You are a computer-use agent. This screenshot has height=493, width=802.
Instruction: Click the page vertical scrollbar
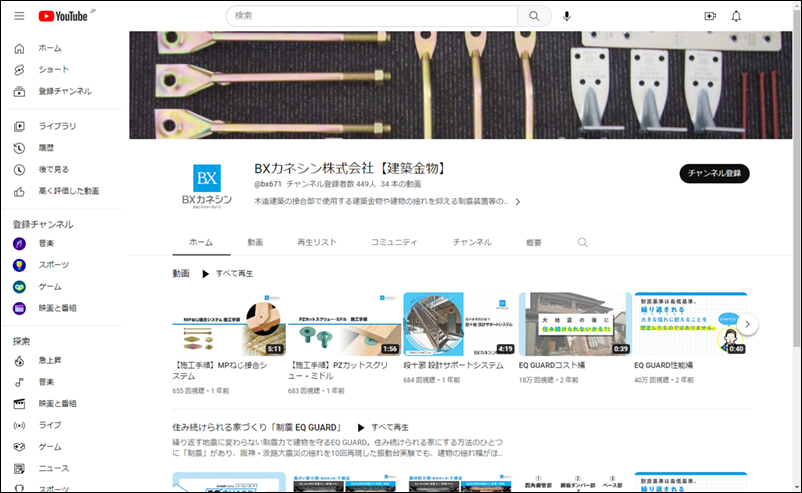(x=797, y=179)
